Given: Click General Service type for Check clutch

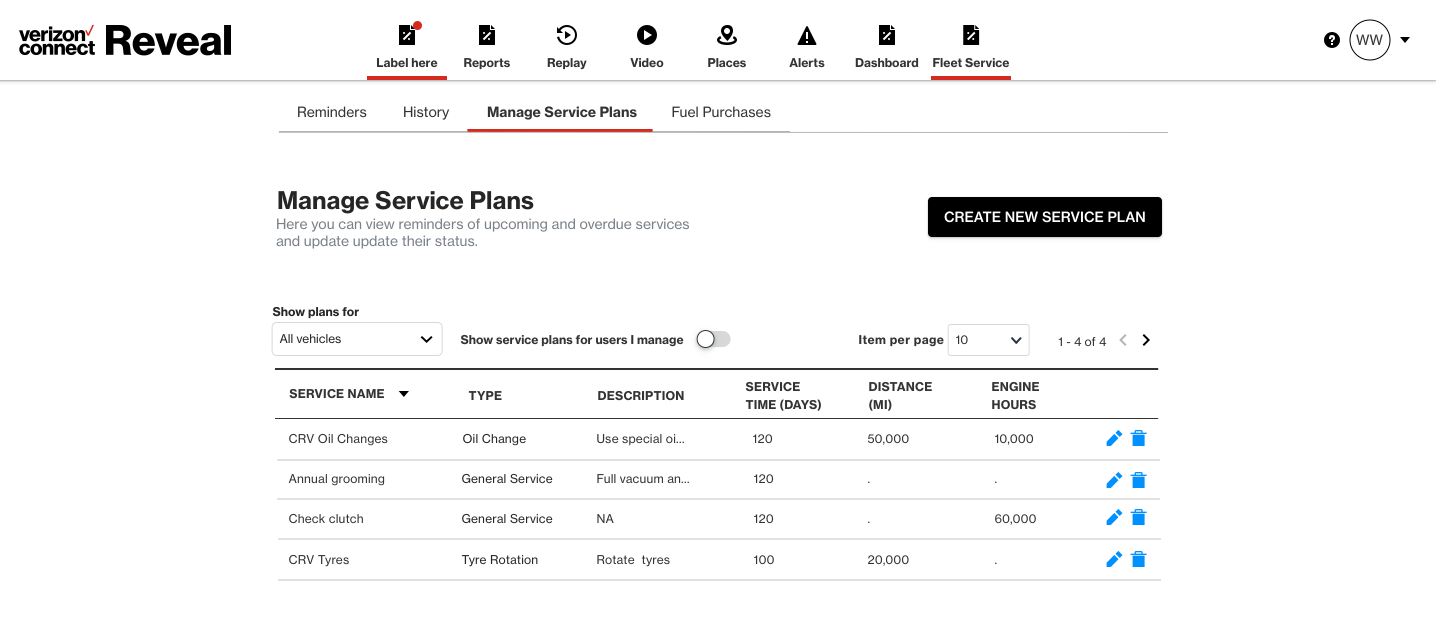Looking at the screenshot, I should (x=507, y=519).
